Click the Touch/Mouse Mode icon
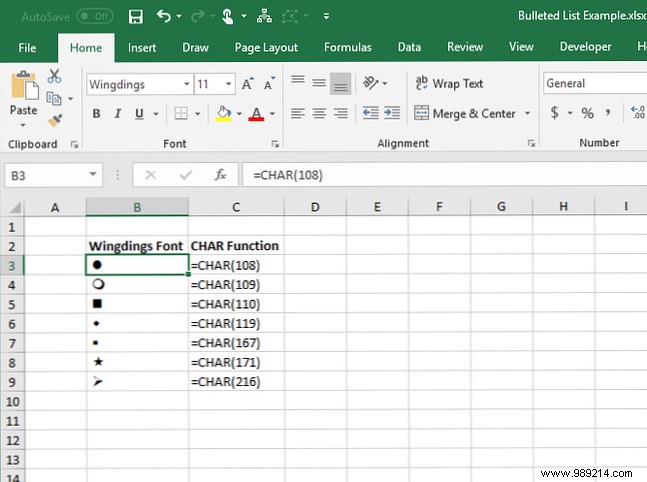This screenshot has height=482, width=647. [227, 17]
